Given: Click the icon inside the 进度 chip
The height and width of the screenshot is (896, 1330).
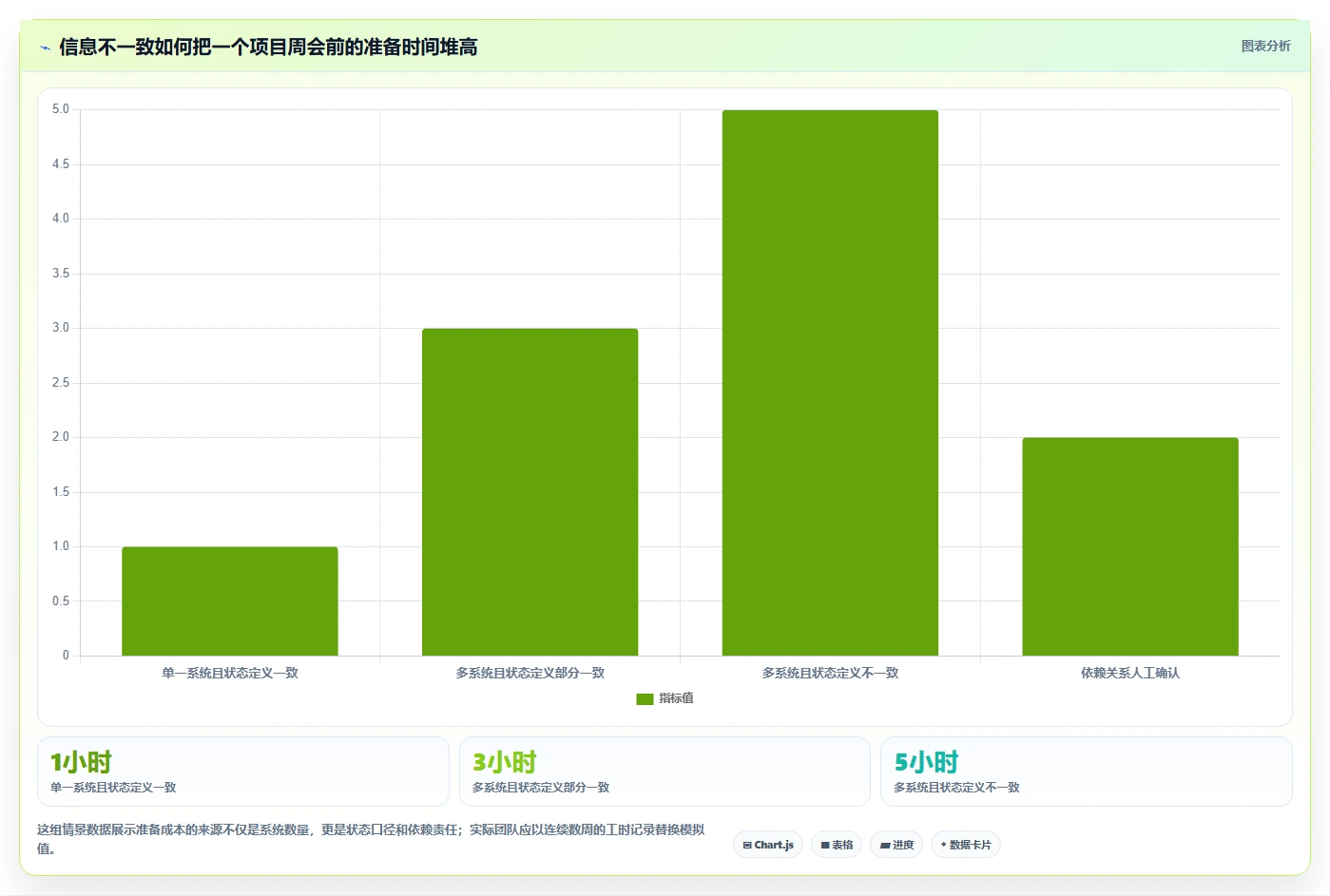Looking at the screenshot, I should (885, 845).
